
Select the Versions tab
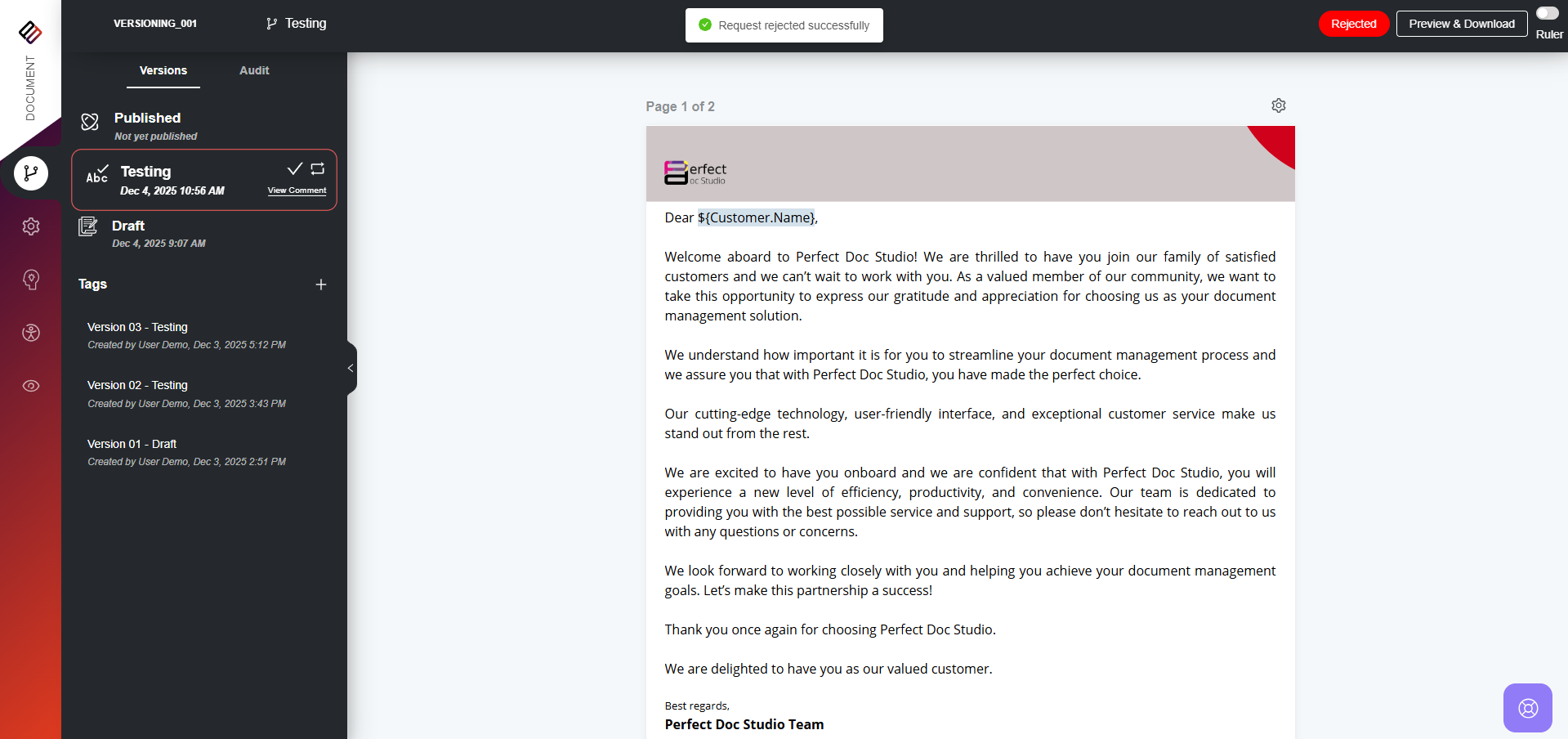tap(163, 71)
